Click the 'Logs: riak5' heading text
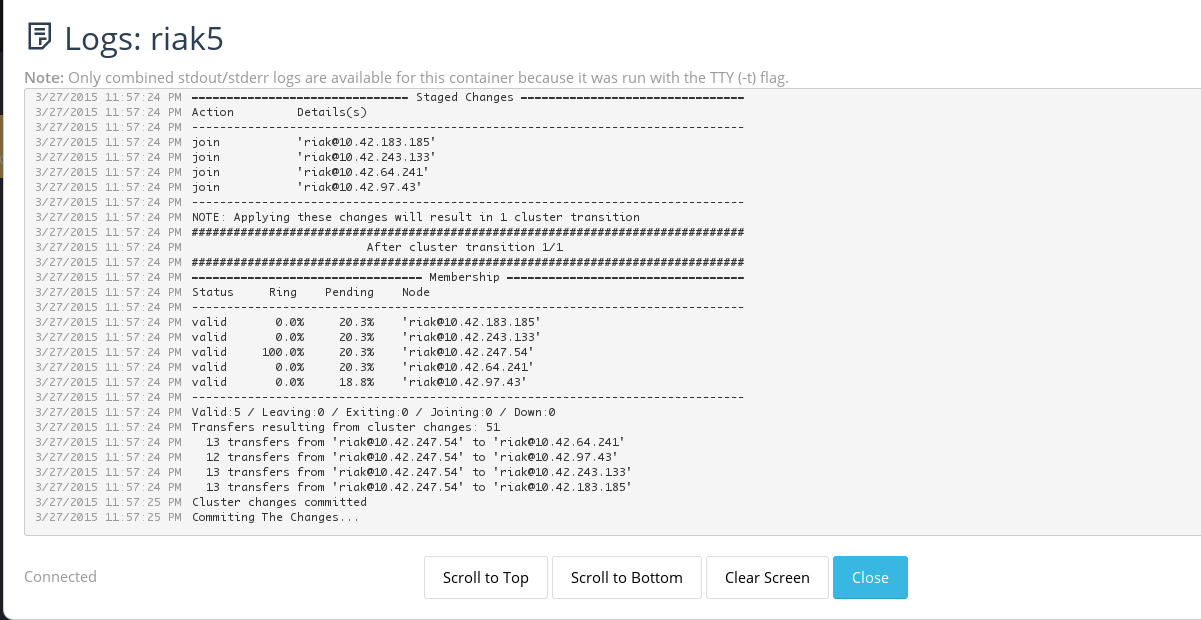The image size is (1201, 620). pyautogui.click(x=143, y=38)
